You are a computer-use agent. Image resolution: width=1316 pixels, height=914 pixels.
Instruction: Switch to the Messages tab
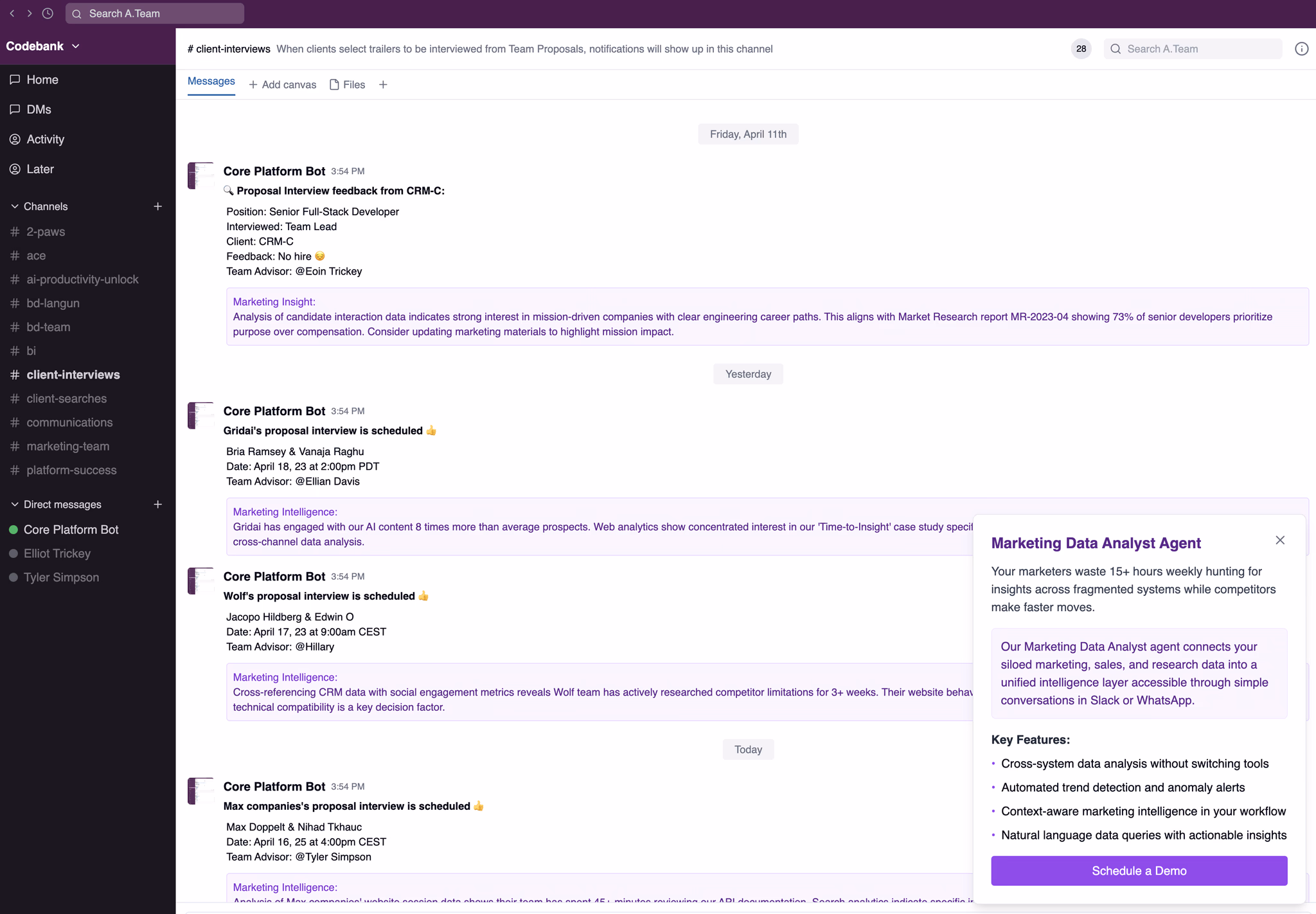211,82
